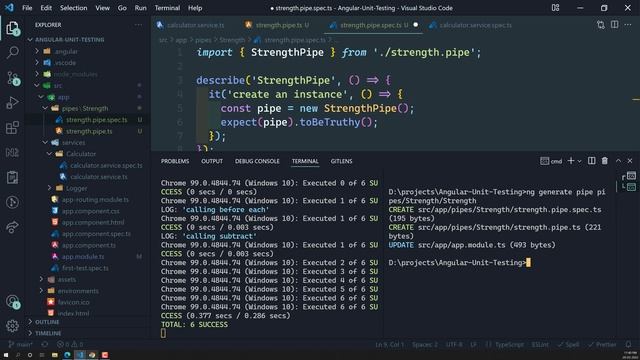Click ESLint in the status bar
This screenshot has width=640, height=360.
tap(540, 344)
